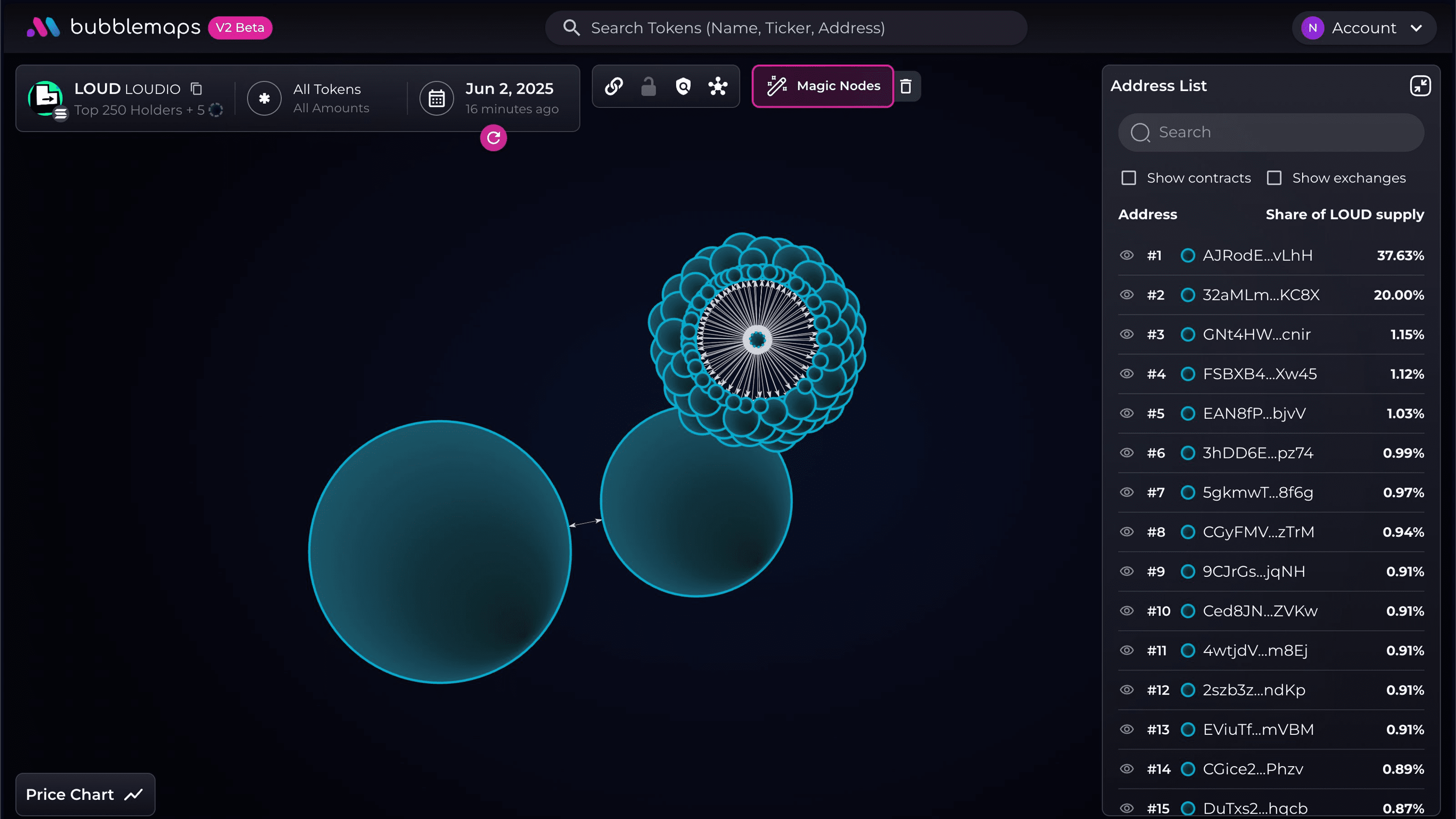The width and height of the screenshot is (1456, 819).
Task: Click circle icon next to AJRodE...vLhH
Action: tap(1188, 255)
